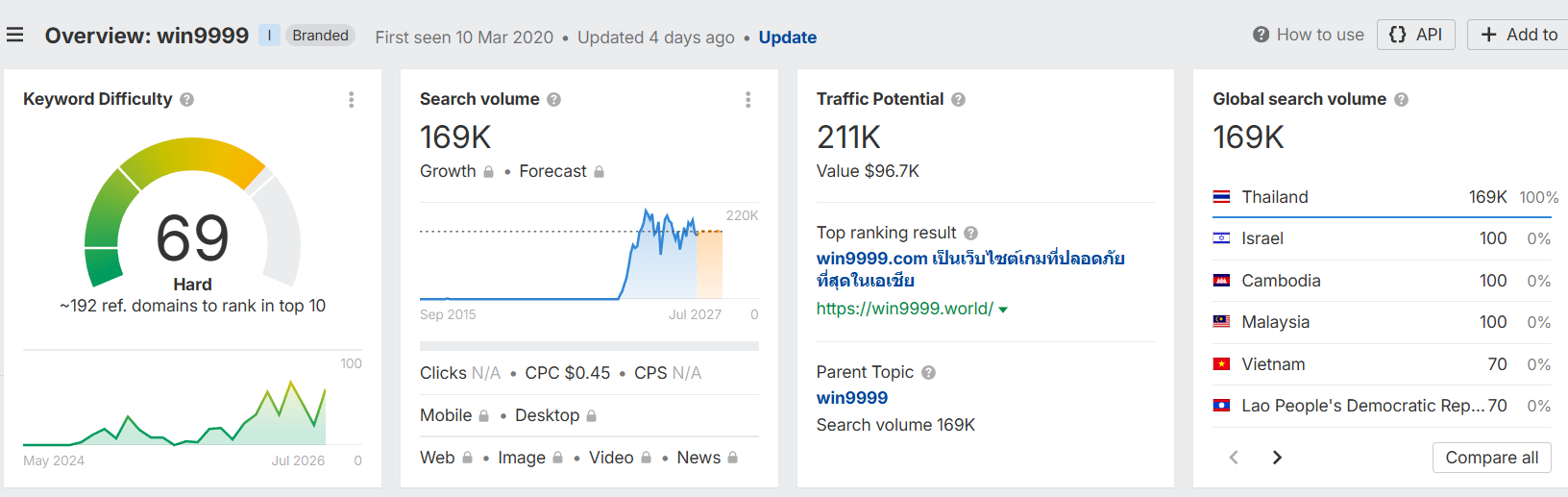
Task: Click the Israel flag icon
Action: (x=1222, y=238)
